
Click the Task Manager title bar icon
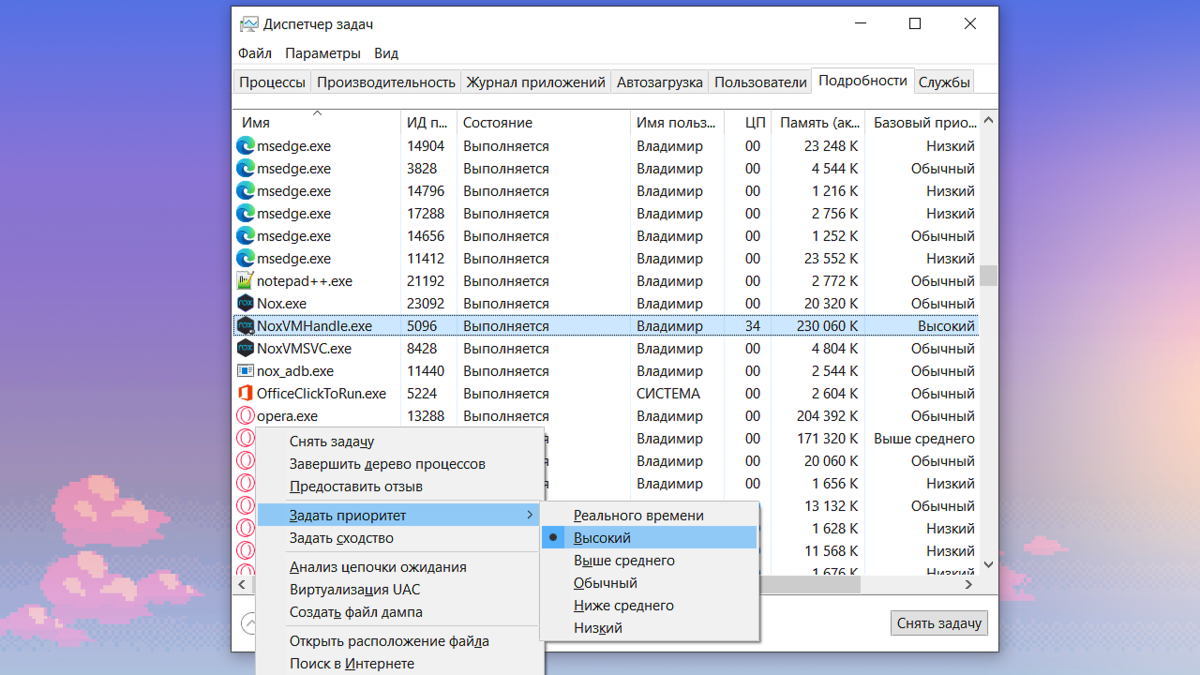click(250, 24)
